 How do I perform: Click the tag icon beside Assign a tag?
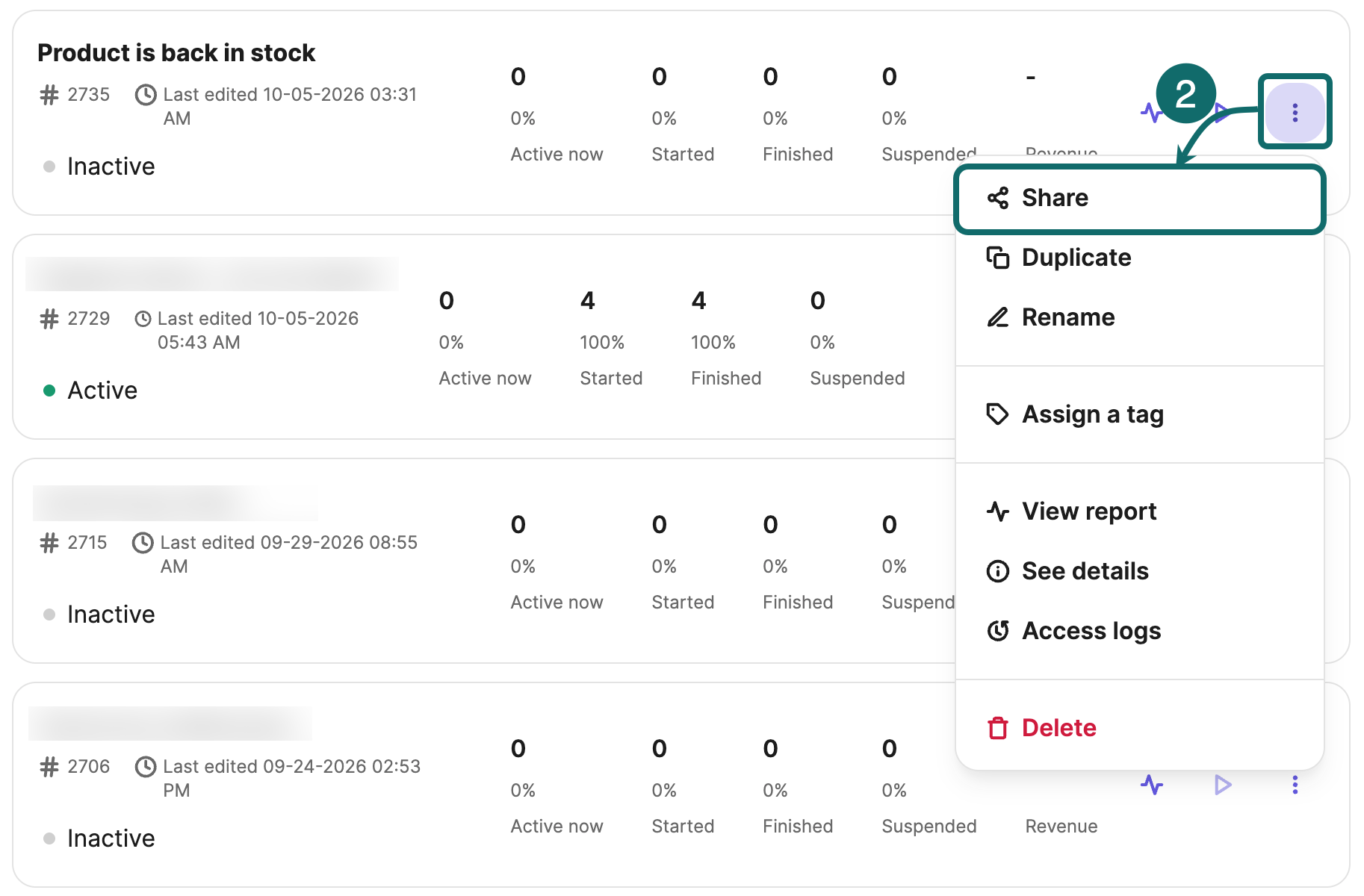click(998, 414)
